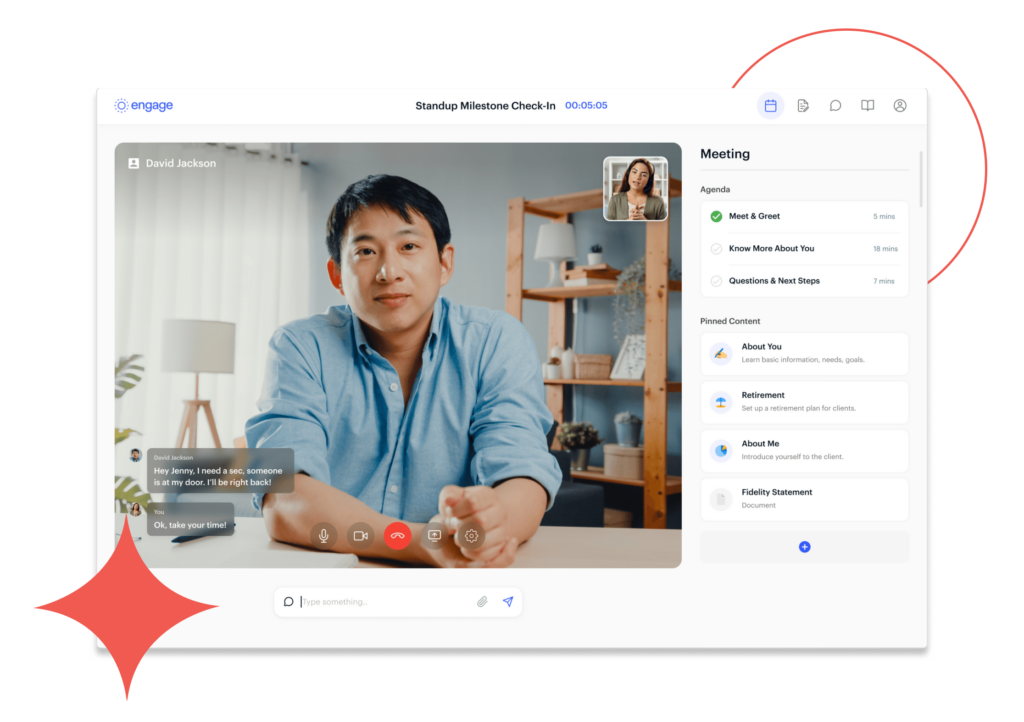Add pinned content with the plus button

point(804,547)
